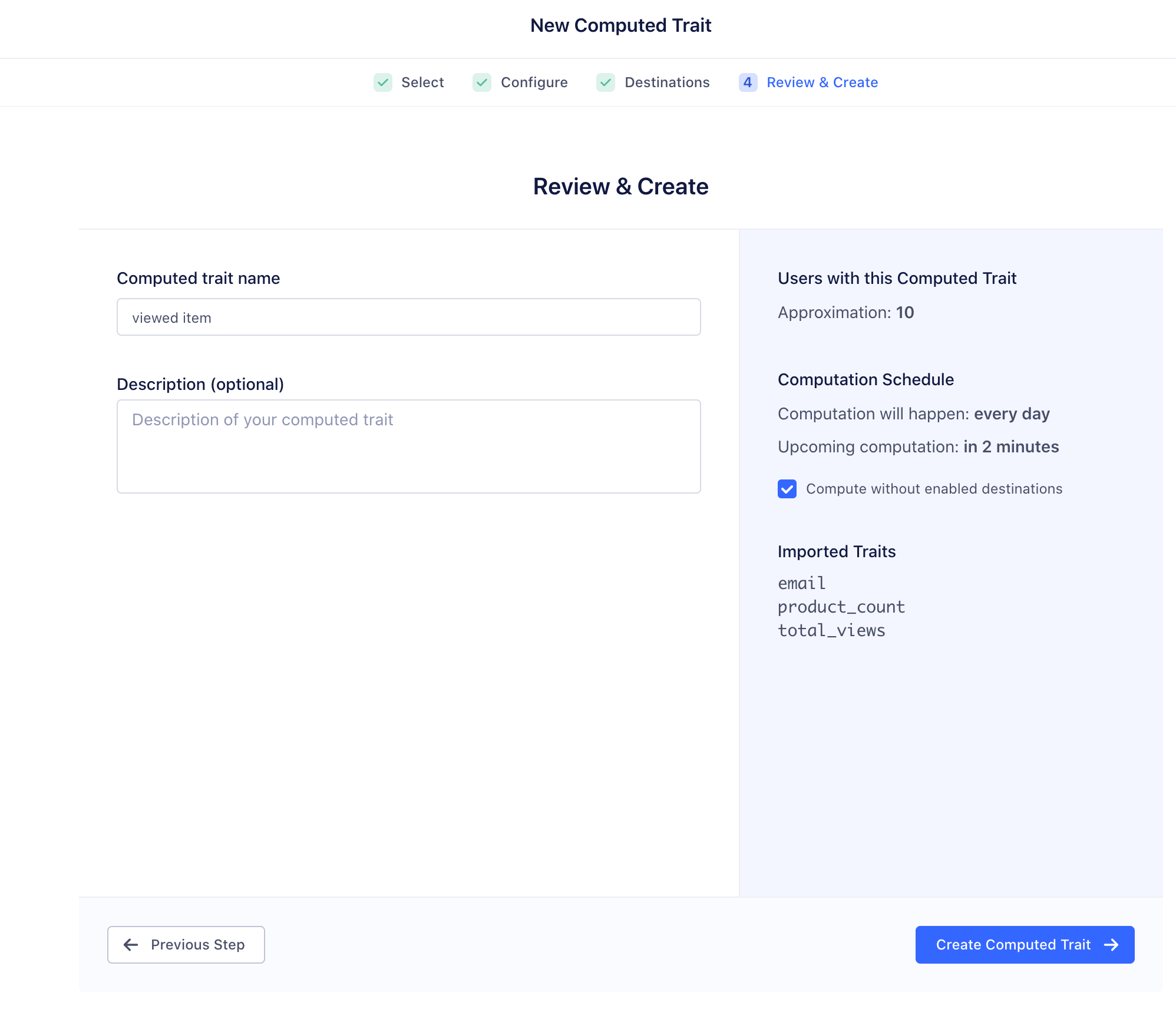Click the Destinations step checkmark icon
The height and width of the screenshot is (1019, 1176).
pyautogui.click(x=606, y=82)
